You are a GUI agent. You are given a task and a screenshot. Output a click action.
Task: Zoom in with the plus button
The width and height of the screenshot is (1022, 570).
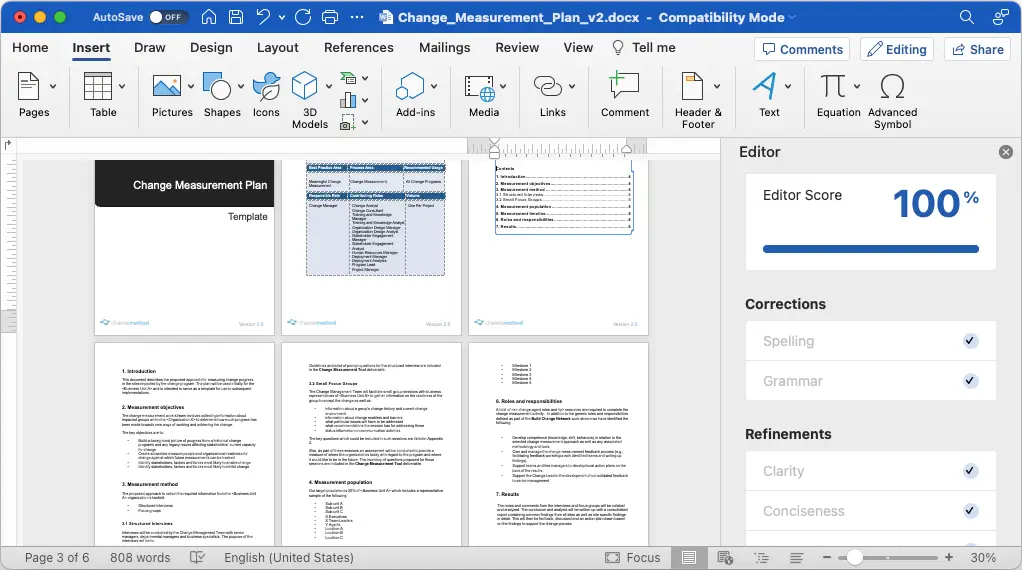pyautogui.click(x=949, y=558)
